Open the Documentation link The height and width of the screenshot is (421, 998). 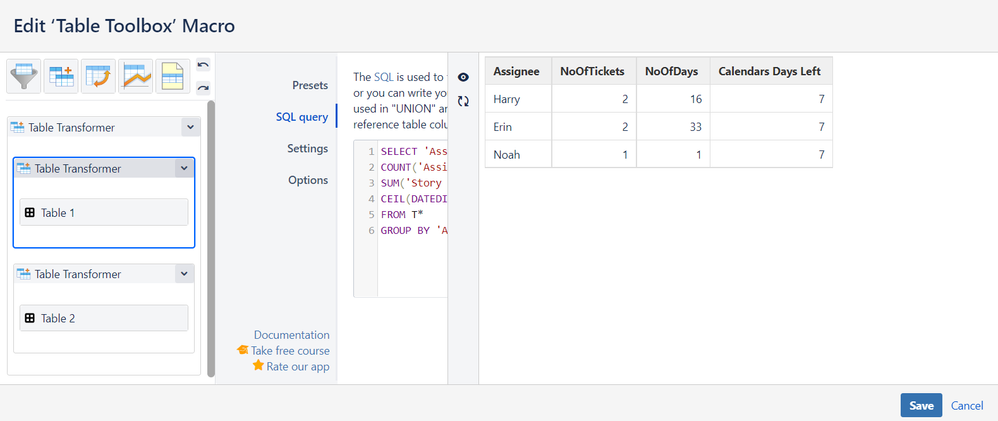(x=291, y=335)
